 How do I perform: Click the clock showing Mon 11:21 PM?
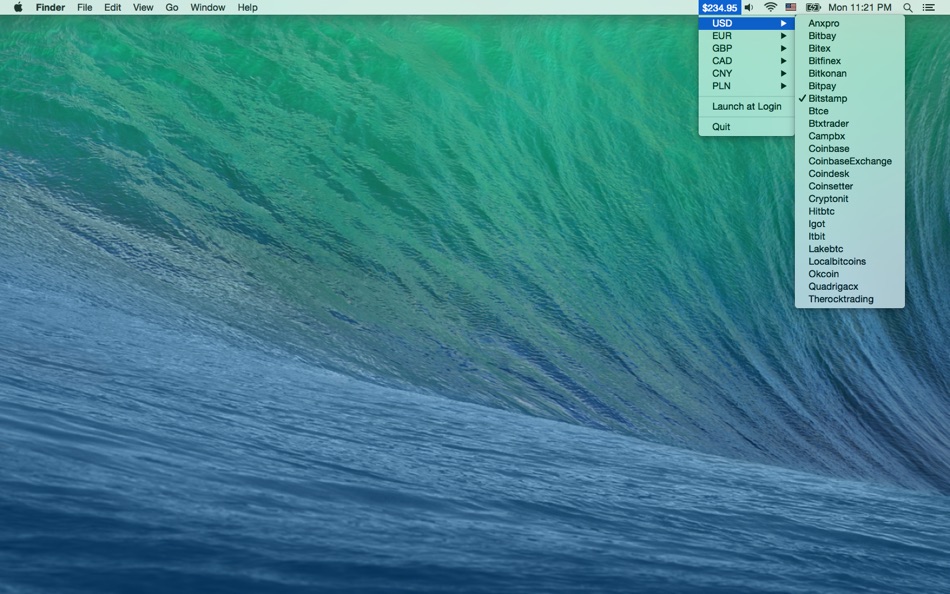tap(860, 7)
